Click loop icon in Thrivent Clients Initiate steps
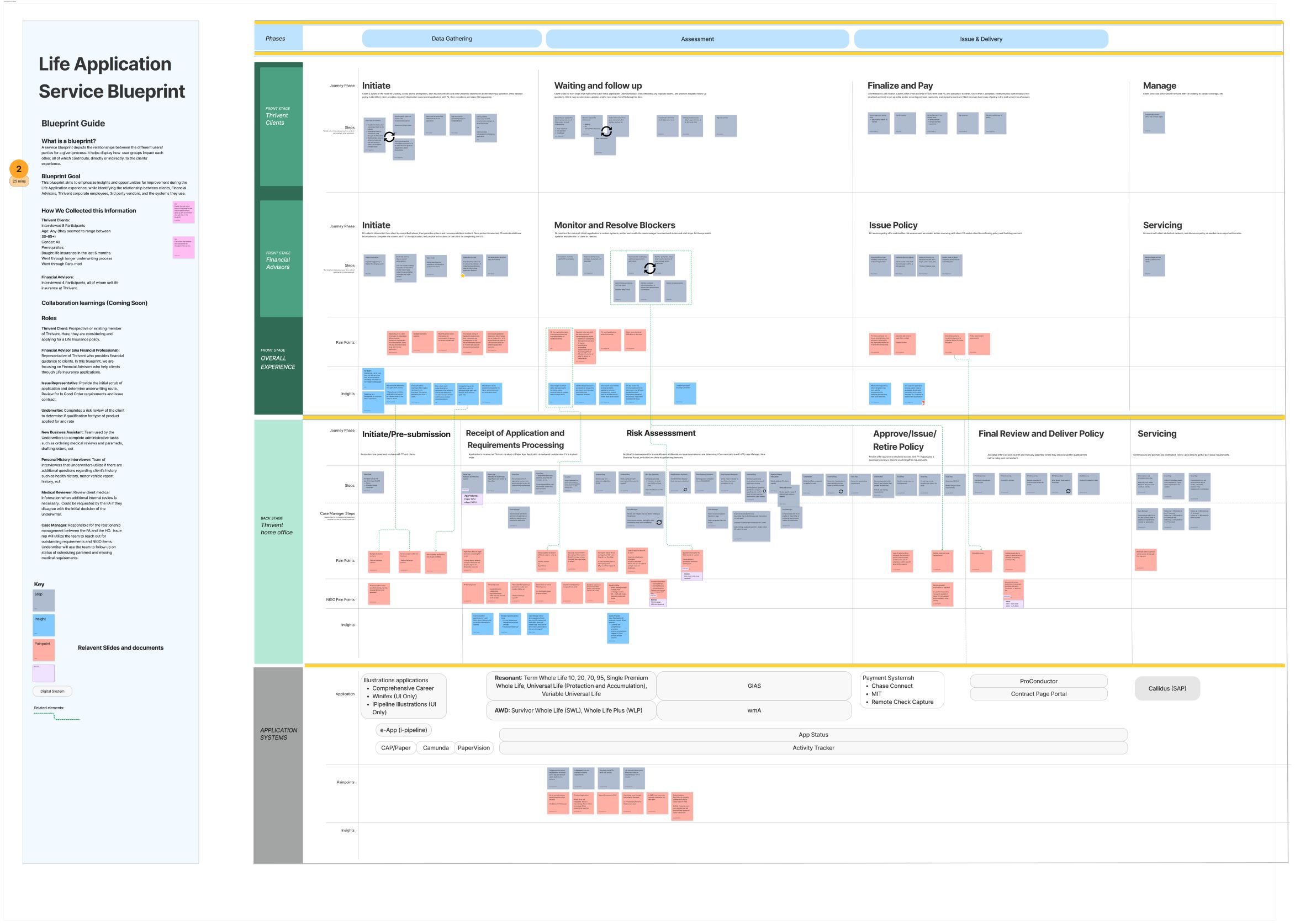The image size is (1295, 924). (x=389, y=136)
